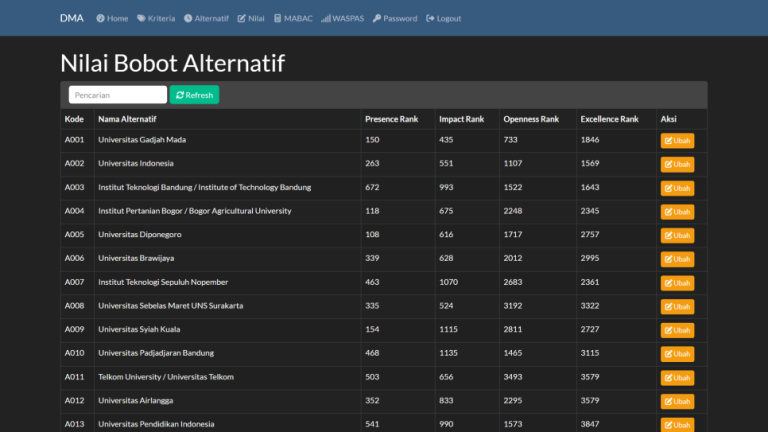Open the Home menu item
This screenshot has height=432, width=768.
[112, 18]
